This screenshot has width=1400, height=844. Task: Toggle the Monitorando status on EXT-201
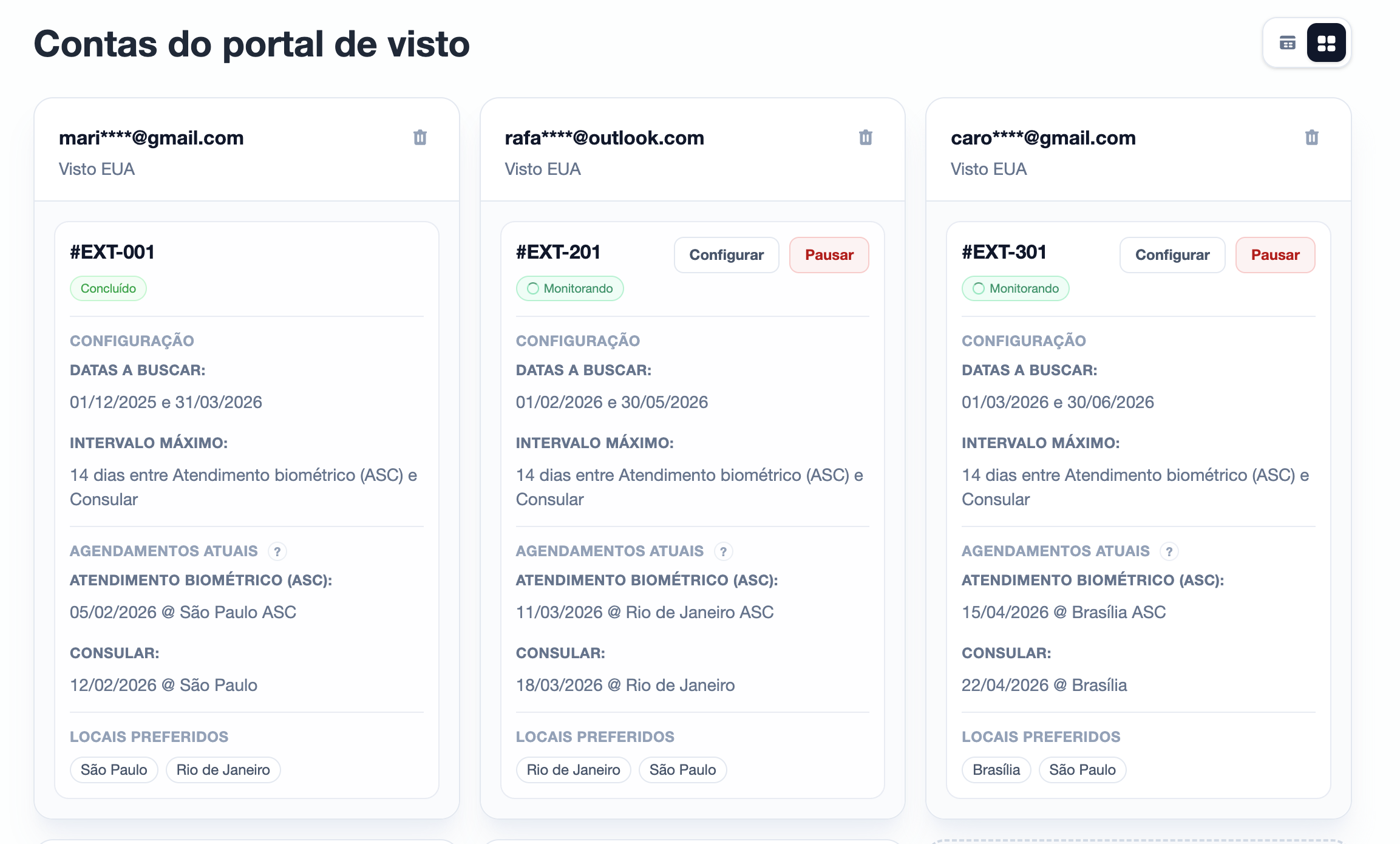point(569,288)
